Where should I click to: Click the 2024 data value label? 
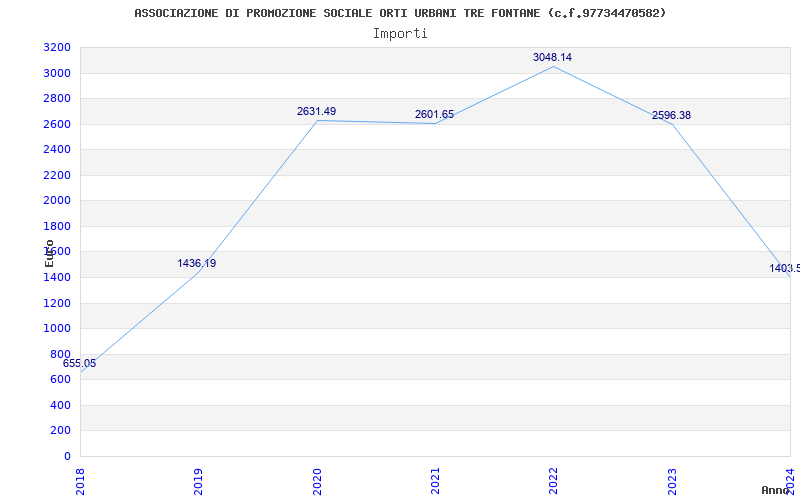click(x=785, y=268)
